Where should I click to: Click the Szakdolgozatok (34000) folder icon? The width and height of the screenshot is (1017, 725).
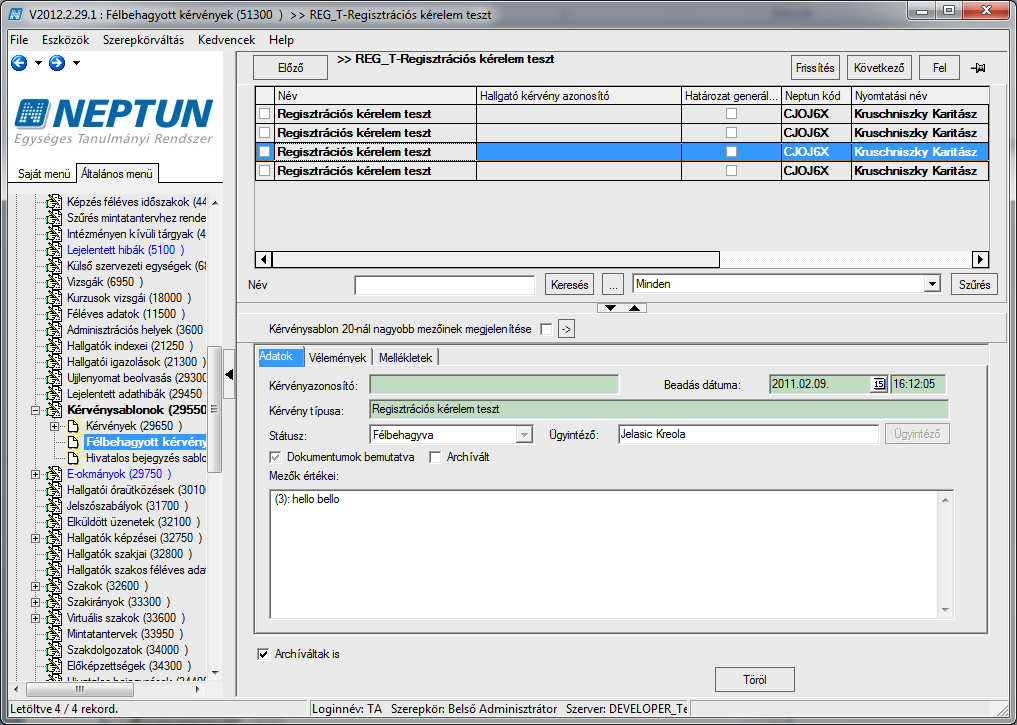[x=54, y=650]
